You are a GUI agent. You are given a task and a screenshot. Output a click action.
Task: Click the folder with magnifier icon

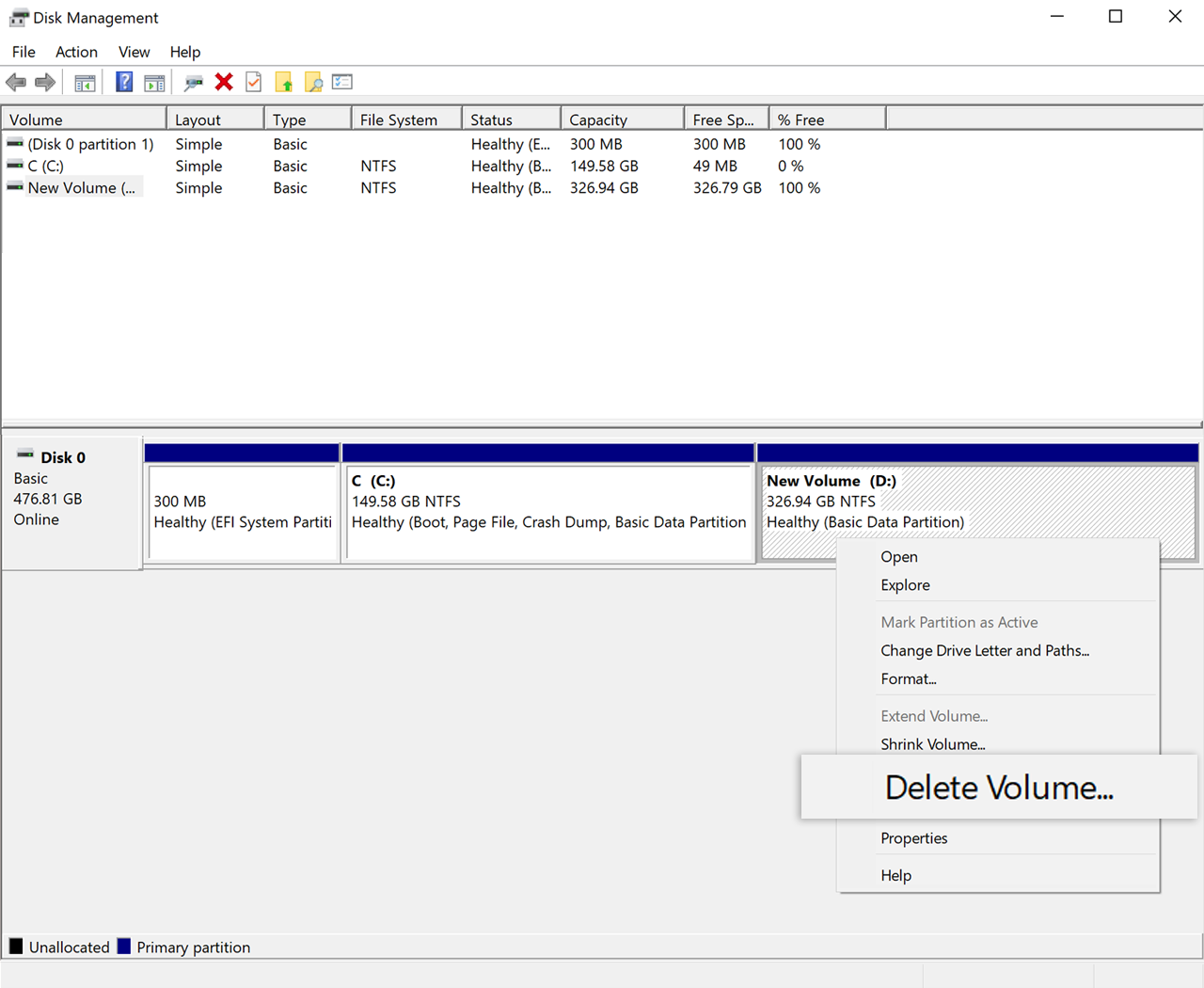(313, 83)
